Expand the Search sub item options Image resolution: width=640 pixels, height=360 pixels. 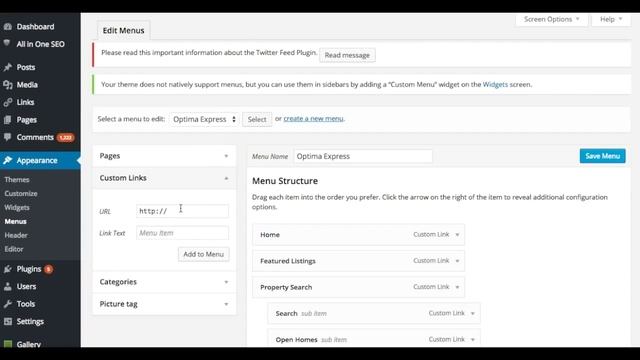(x=473, y=313)
